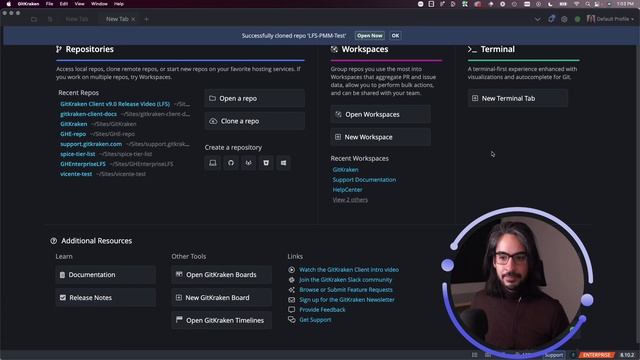Create a local repository with laptop icon
640x360 pixels.
(213, 163)
